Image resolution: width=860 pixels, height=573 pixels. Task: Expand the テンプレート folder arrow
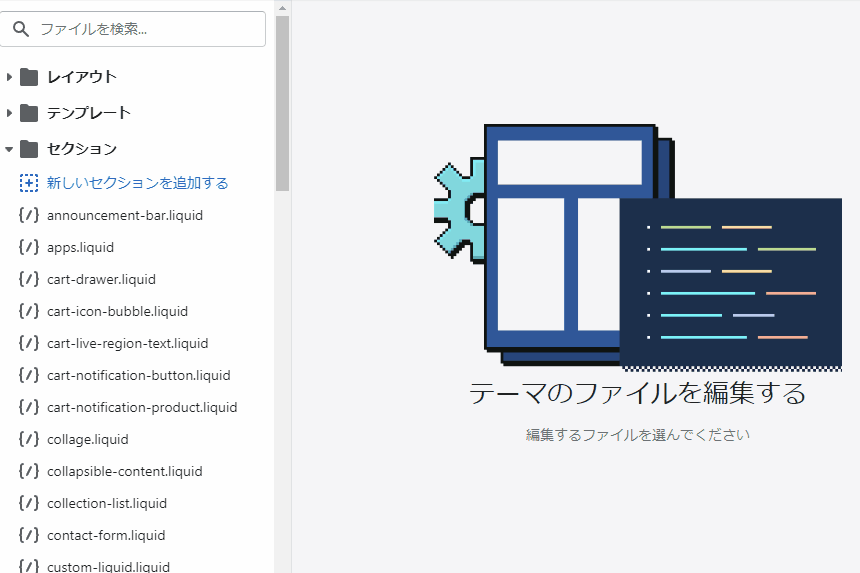coord(9,113)
